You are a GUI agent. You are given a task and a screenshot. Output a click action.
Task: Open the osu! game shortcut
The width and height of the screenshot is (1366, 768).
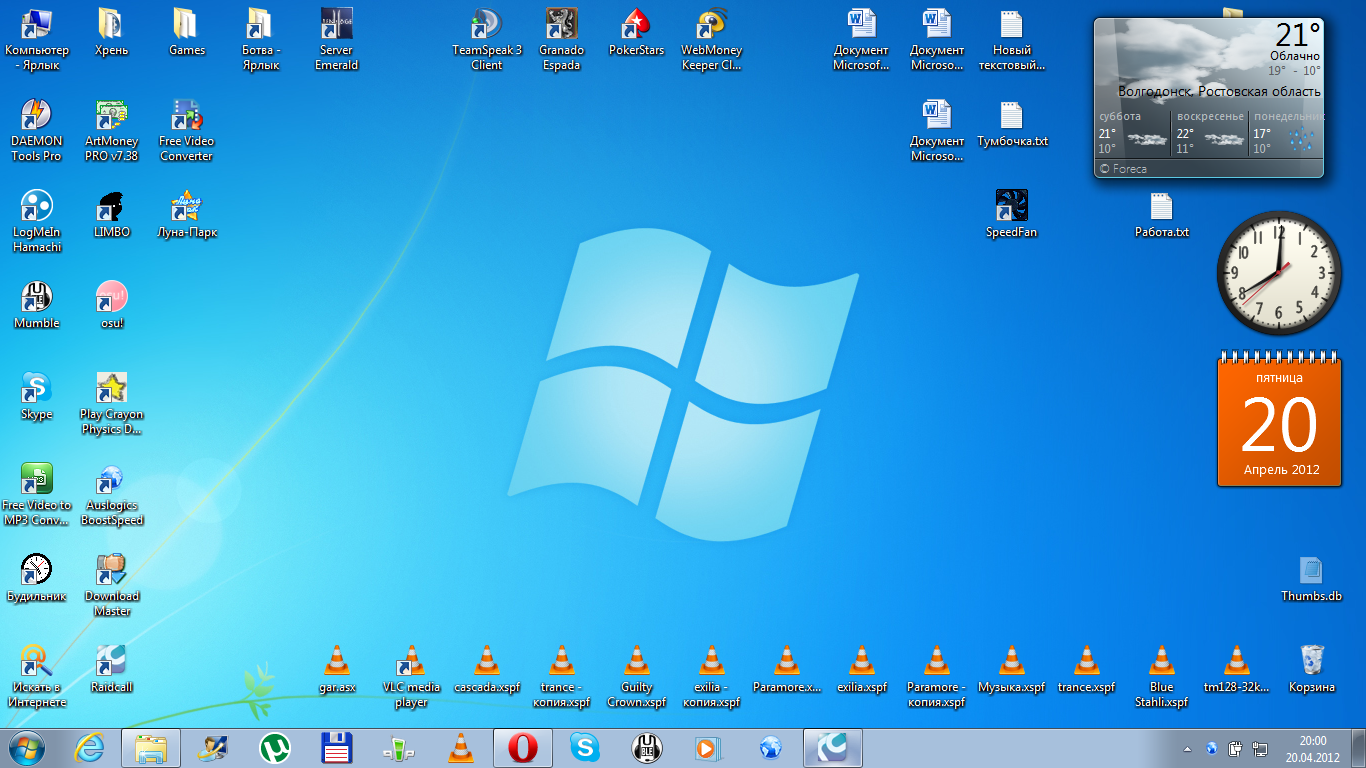(111, 306)
